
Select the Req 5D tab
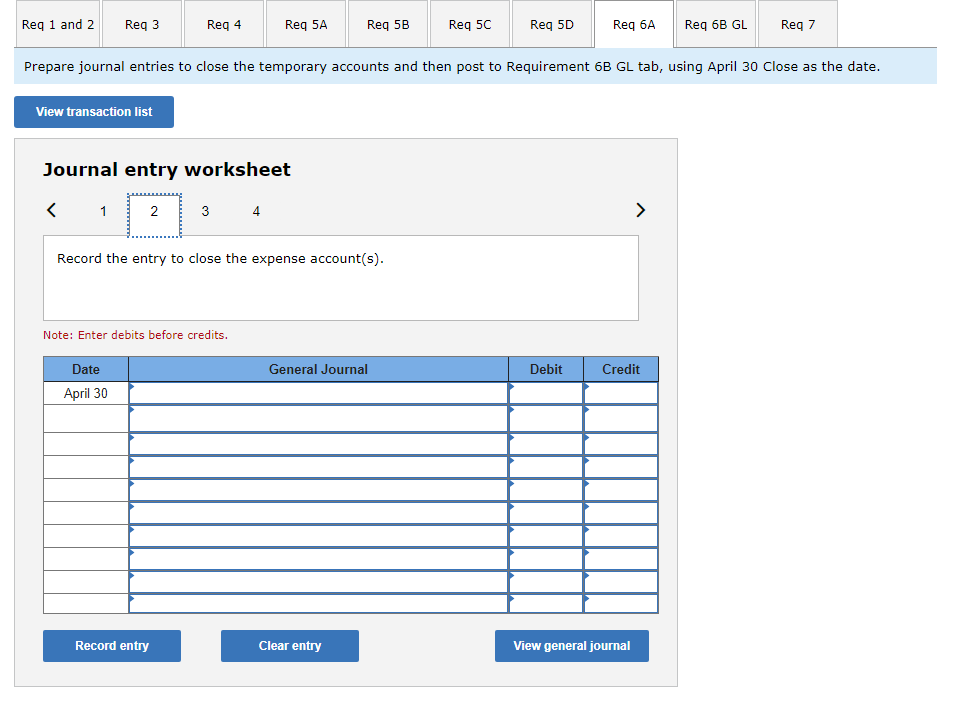point(552,25)
